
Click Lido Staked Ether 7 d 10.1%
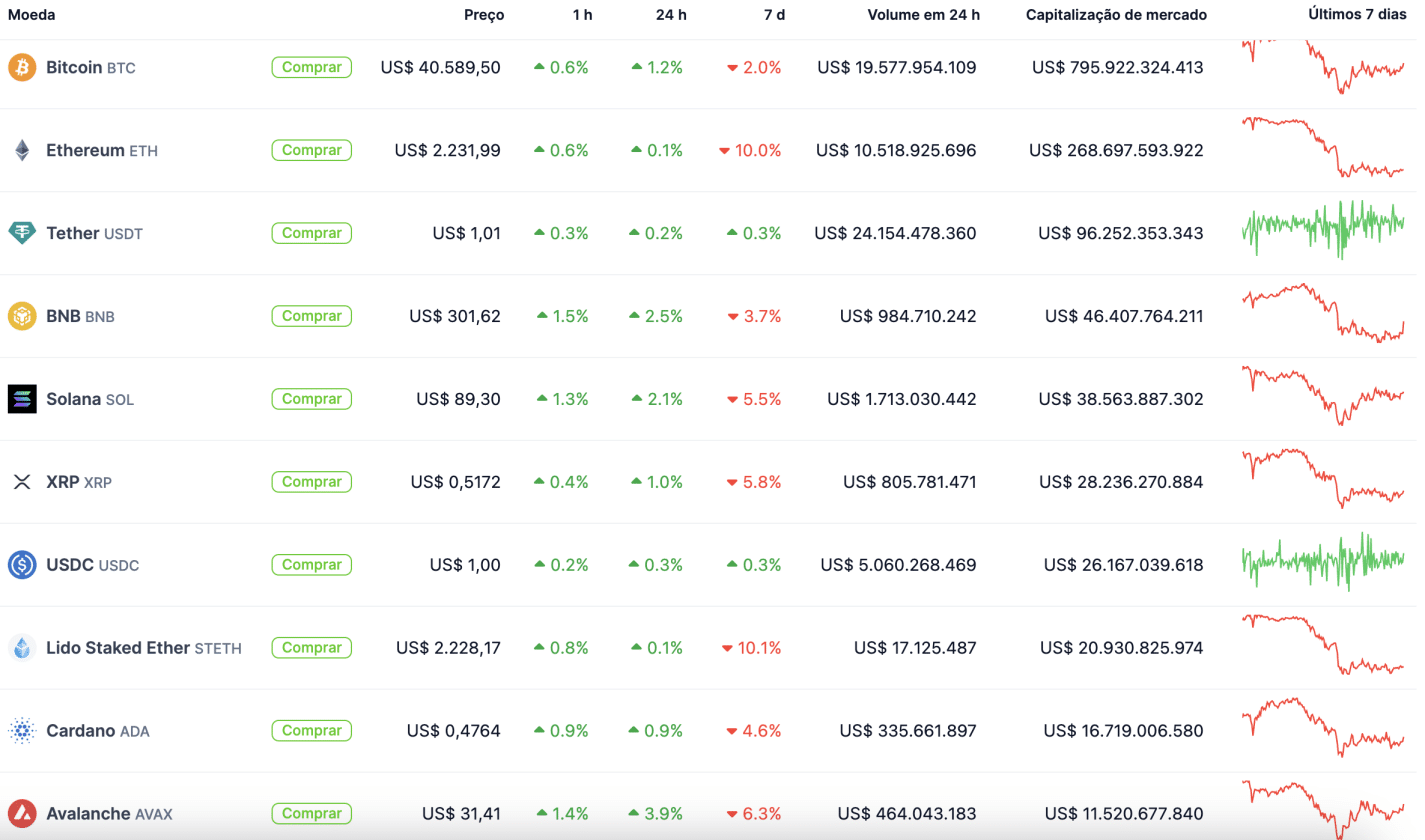pyautogui.click(x=751, y=648)
